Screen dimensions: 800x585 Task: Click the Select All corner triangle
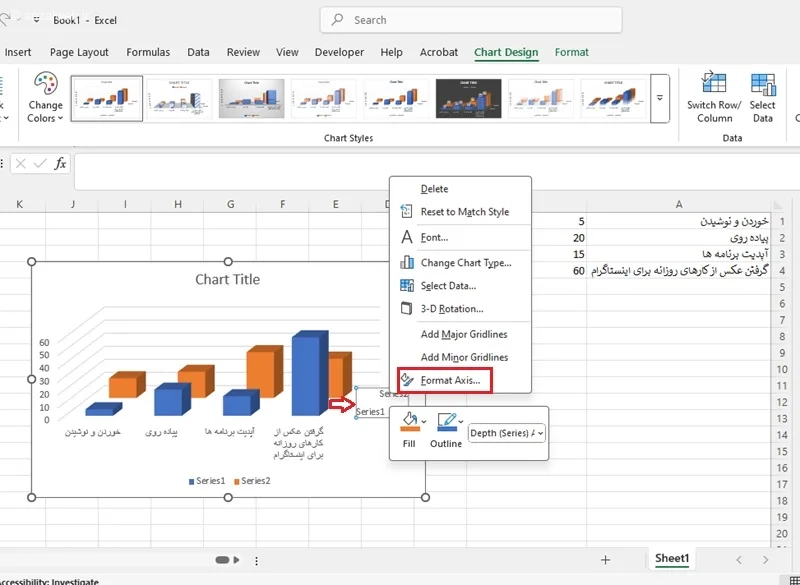(778, 205)
